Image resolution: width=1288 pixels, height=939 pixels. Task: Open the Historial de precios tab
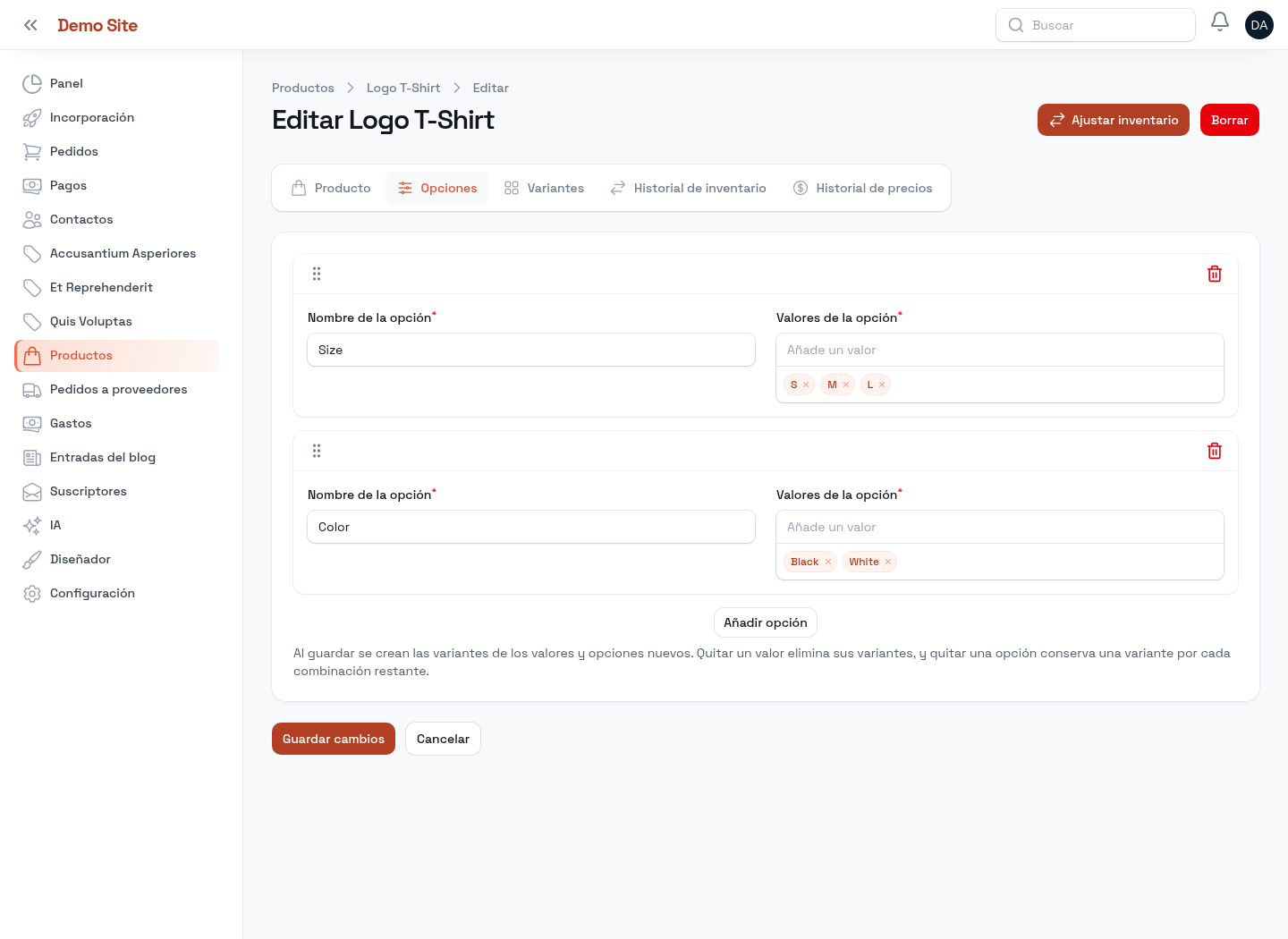863,188
